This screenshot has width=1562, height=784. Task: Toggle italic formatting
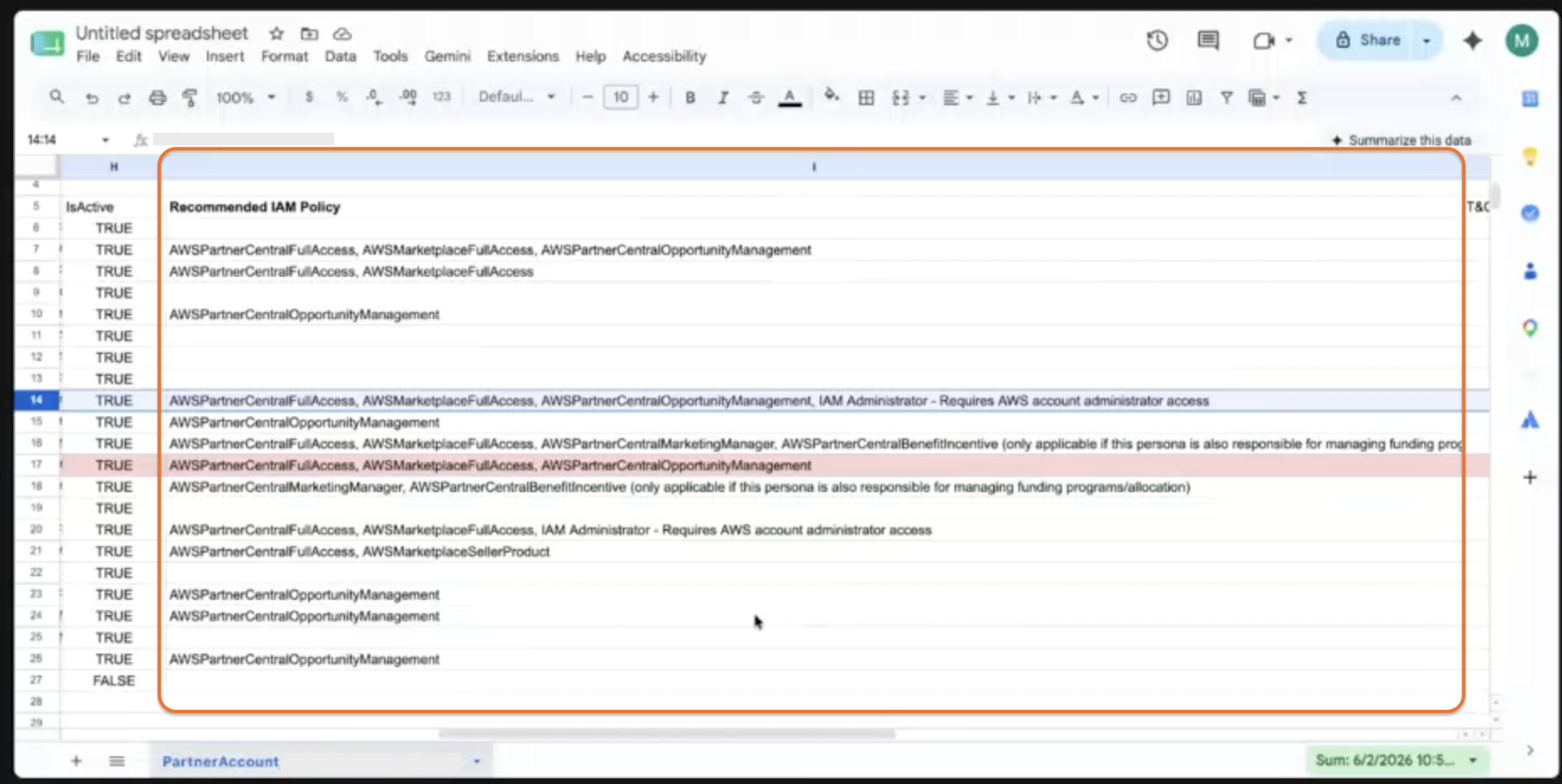click(x=723, y=98)
